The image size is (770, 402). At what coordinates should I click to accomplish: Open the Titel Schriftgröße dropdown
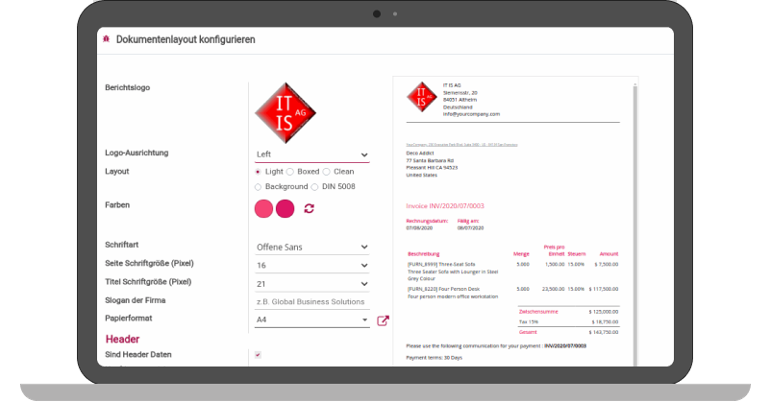(311, 284)
